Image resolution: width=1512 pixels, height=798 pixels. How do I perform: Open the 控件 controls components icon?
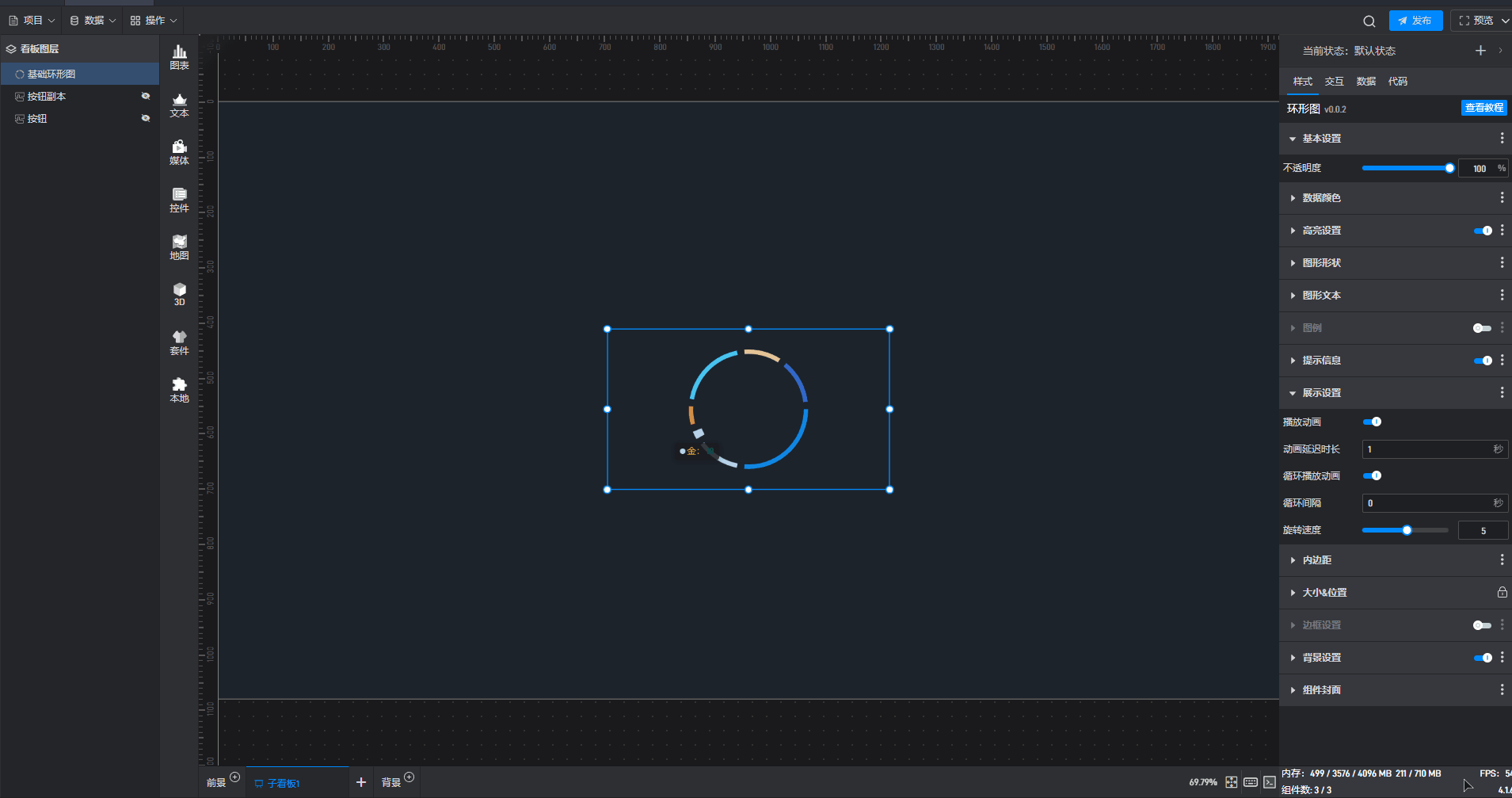tap(180, 200)
